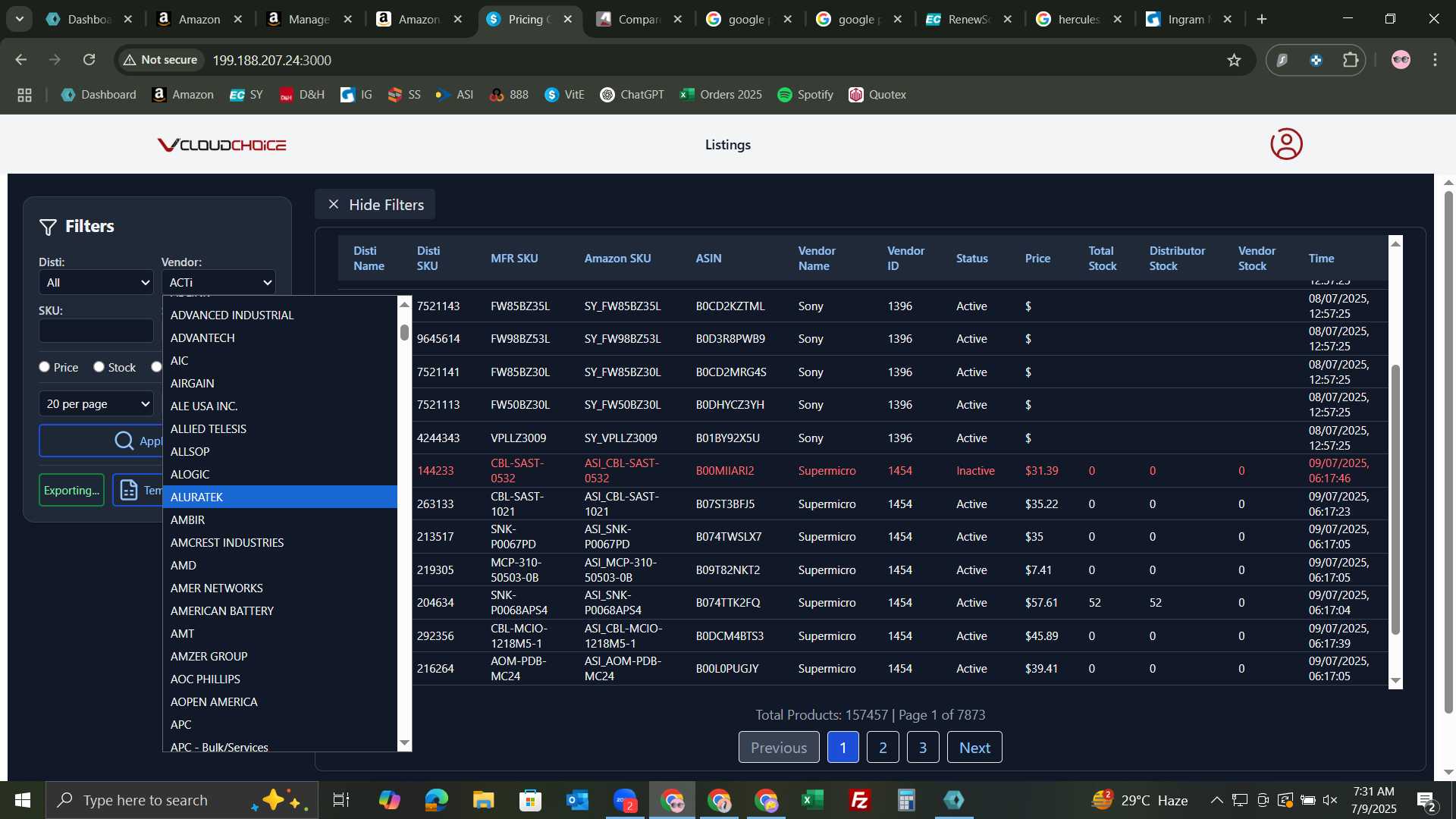The width and height of the screenshot is (1456, 819).
Task: Choose AOC PHILLIPS in vendor list
Action: 280,679
